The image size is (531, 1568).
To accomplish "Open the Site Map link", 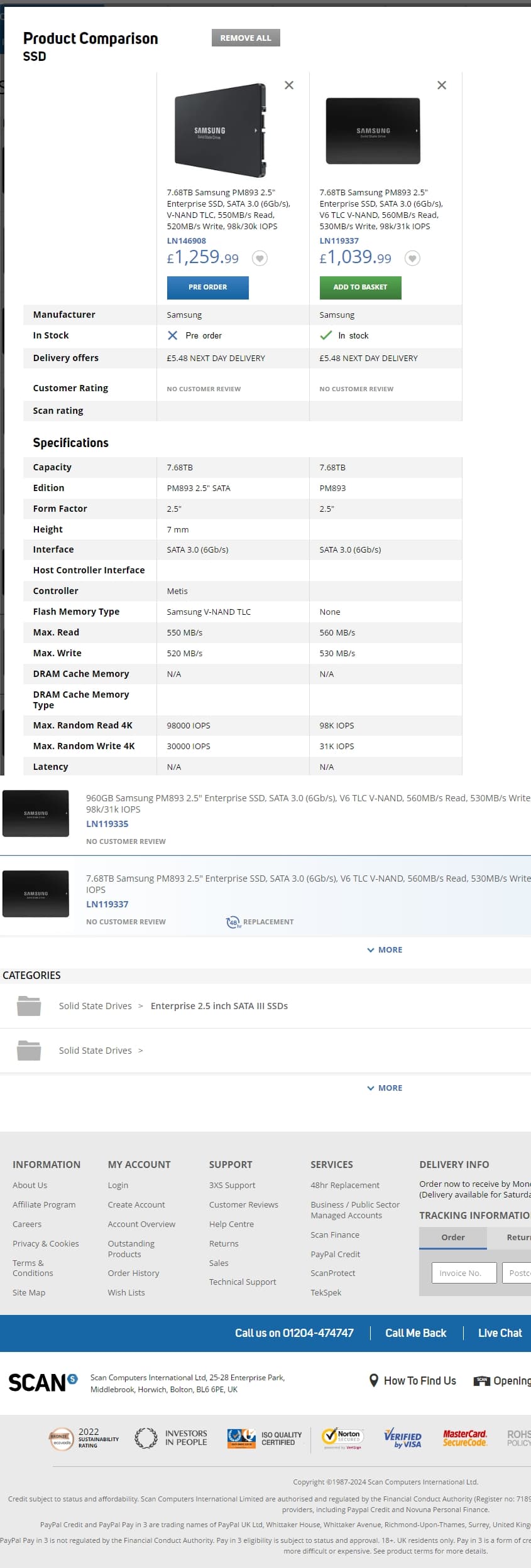I will 29,1292.
